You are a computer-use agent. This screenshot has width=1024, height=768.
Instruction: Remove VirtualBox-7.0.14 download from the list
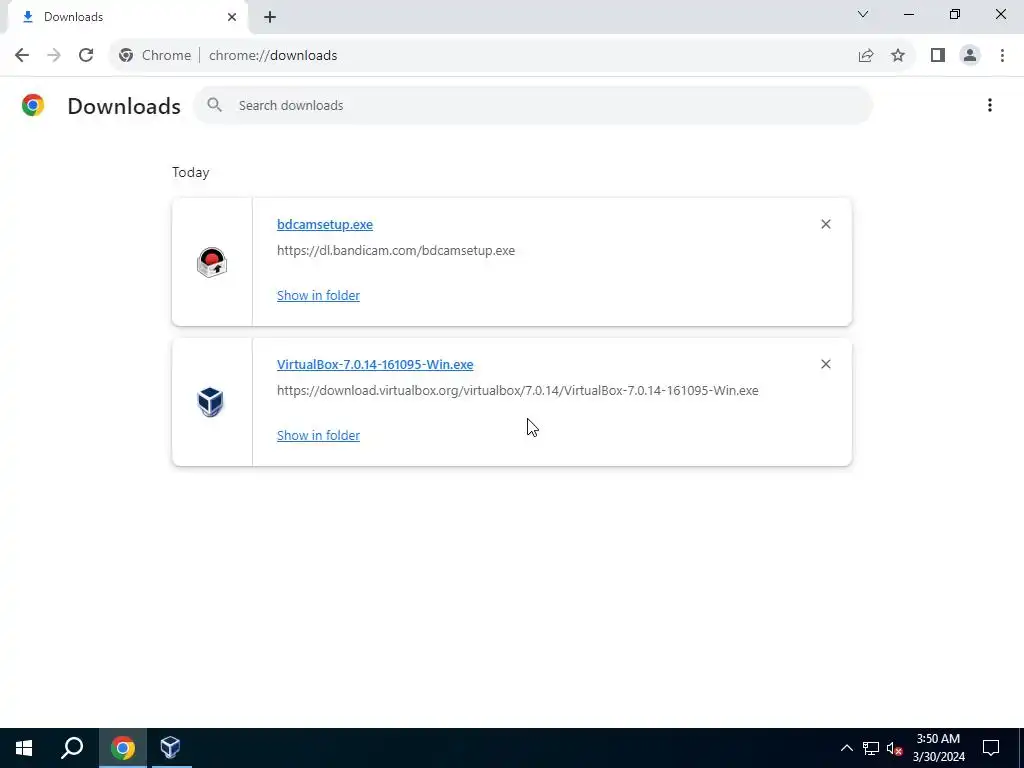[825, 364]
